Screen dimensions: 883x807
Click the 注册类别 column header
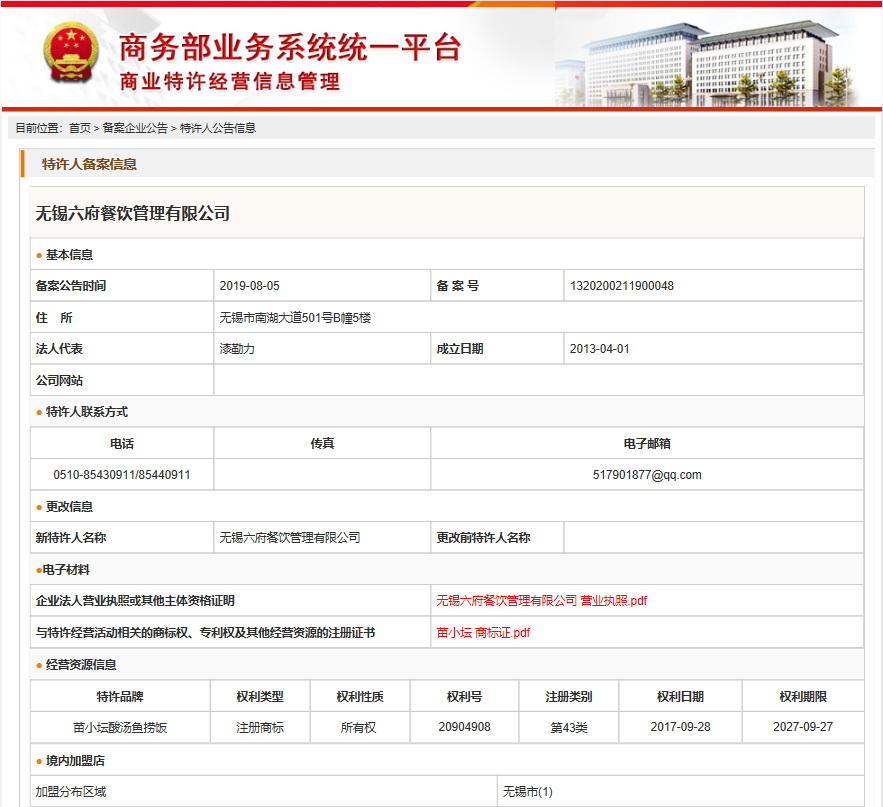point(569,697)
